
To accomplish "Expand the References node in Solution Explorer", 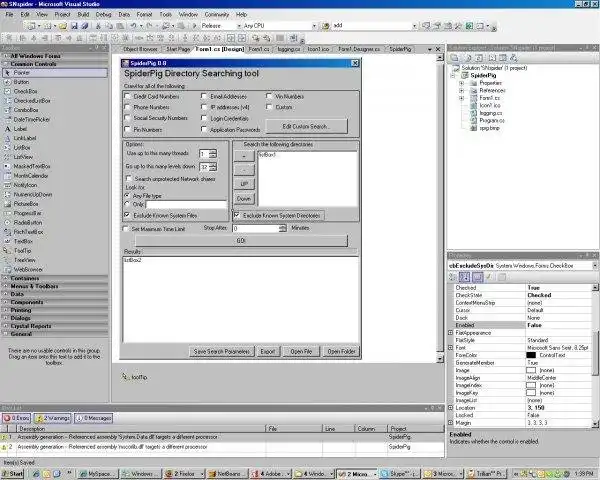I will 461,91.
